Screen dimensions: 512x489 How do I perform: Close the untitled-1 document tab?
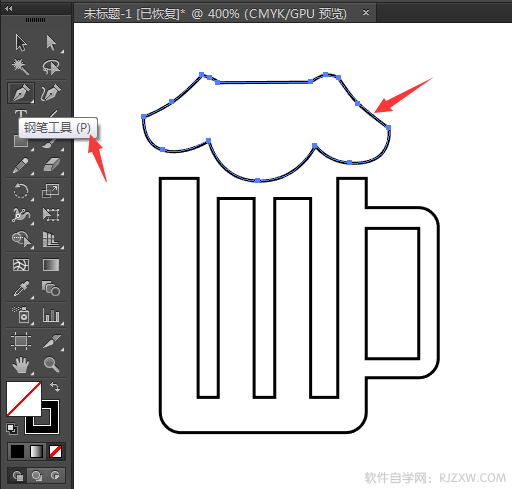366,13
